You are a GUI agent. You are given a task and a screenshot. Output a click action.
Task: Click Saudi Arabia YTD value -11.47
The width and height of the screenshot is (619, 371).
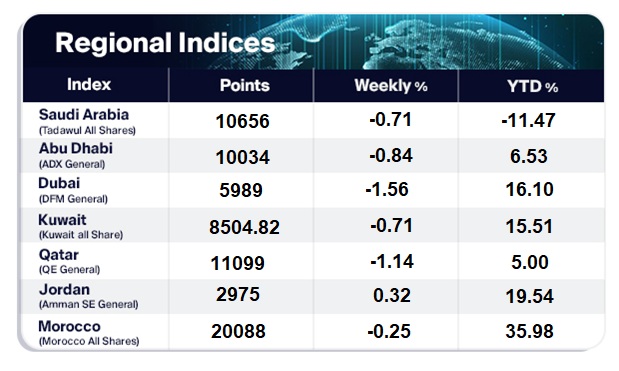pyautogui.click(x=529, y=120)
